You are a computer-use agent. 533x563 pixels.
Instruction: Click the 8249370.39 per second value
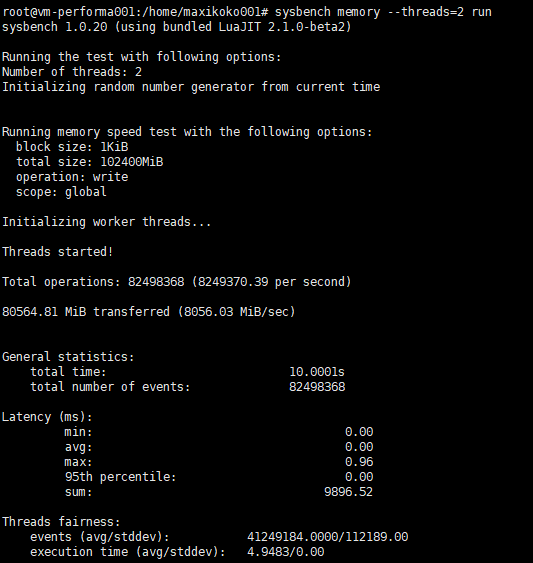click(271, 282)
